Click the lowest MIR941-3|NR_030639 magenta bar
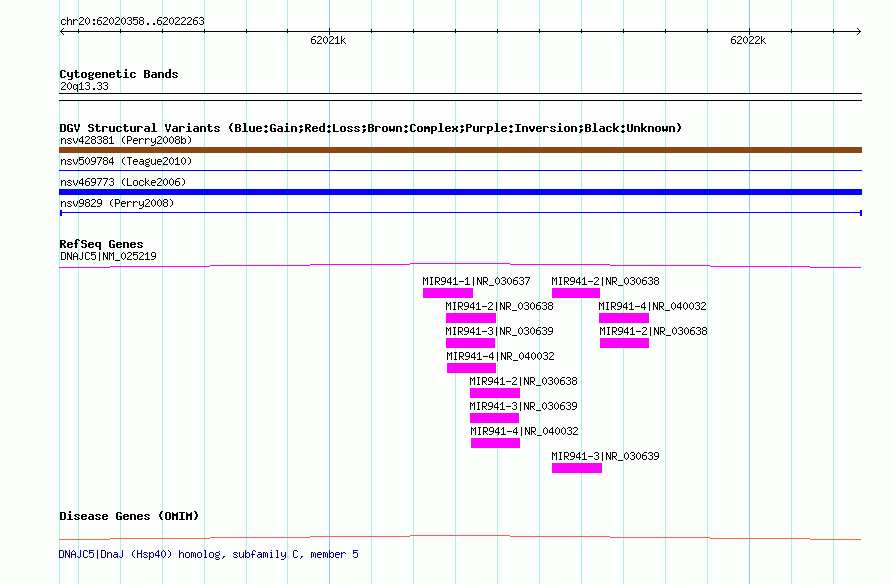 point(576,468)
